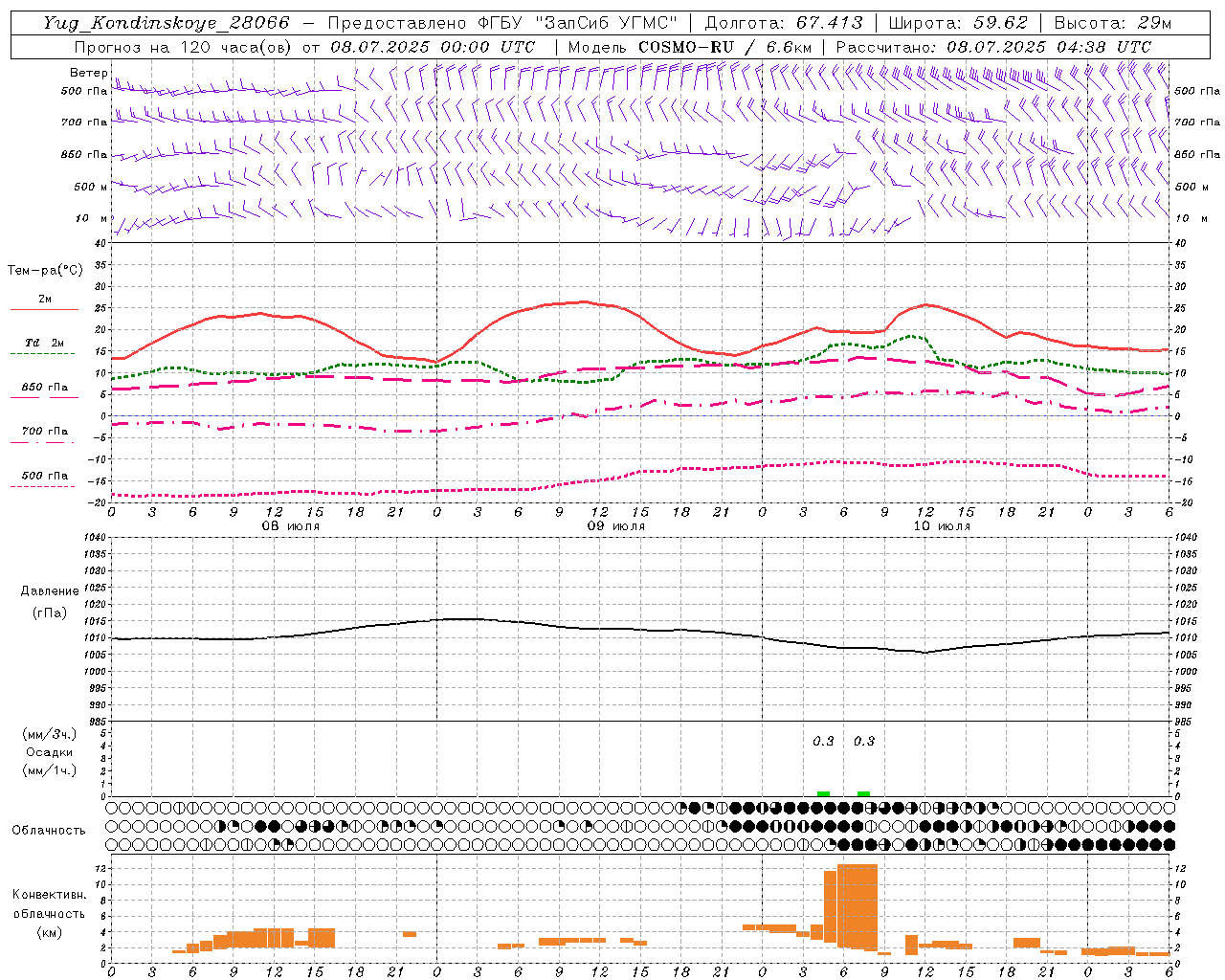Select the forecast start 08.07.2025 00:00 UTC
This screenshot has width=1225, height=980.
point(433,47)
